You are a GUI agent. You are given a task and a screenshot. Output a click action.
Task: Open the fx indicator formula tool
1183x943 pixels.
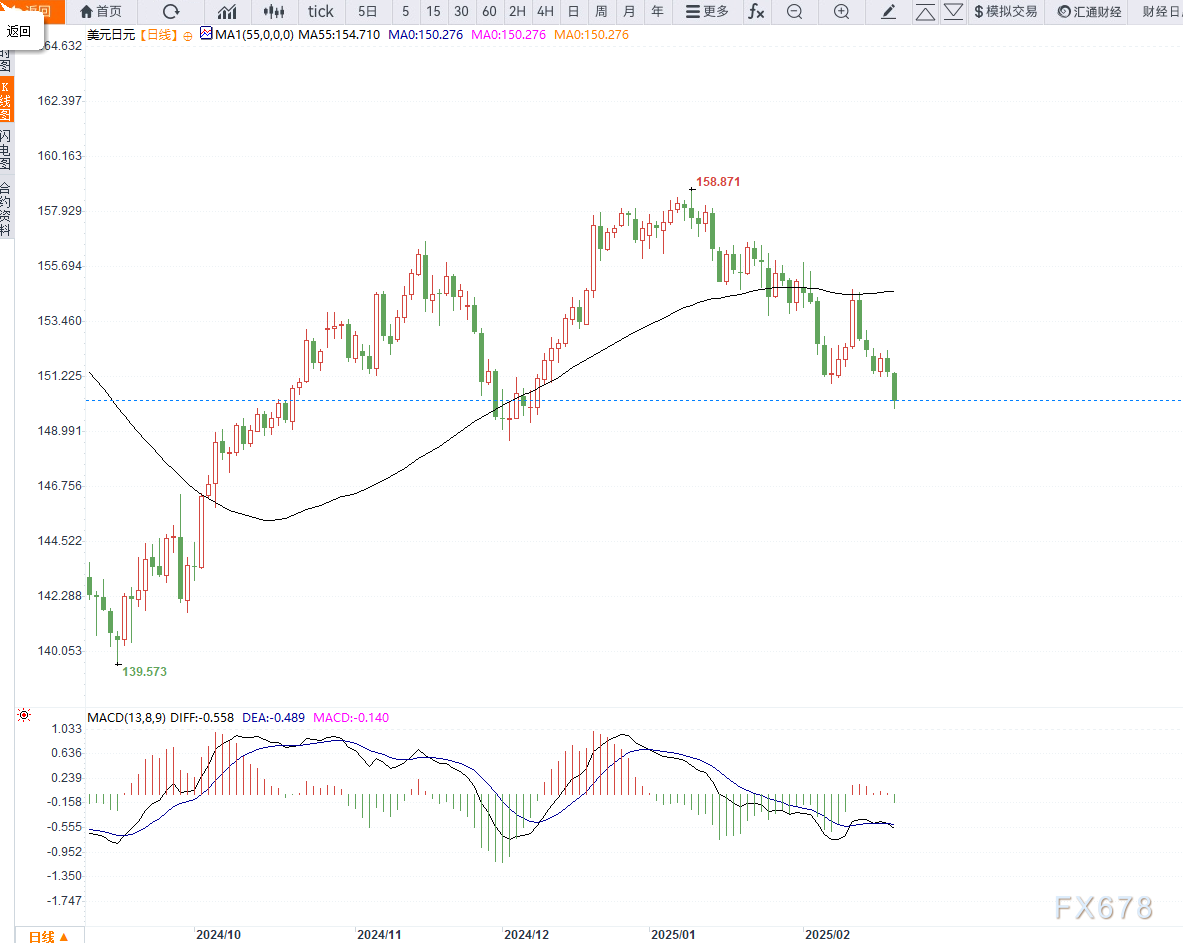[x=757, y=12]
